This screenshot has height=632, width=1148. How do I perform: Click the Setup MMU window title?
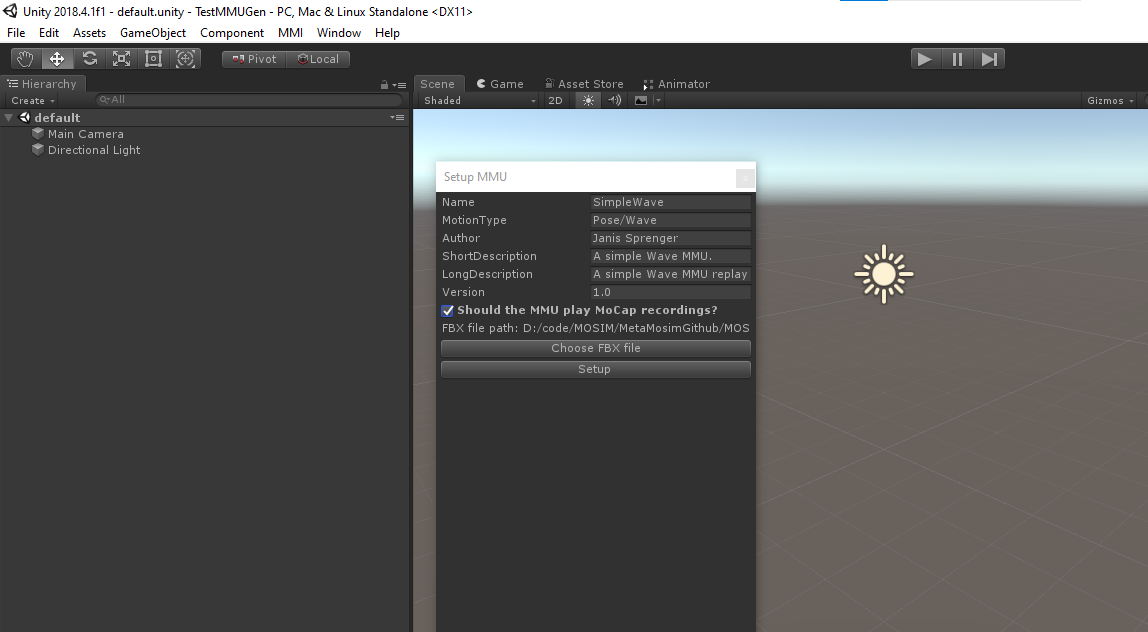[475, 176]
